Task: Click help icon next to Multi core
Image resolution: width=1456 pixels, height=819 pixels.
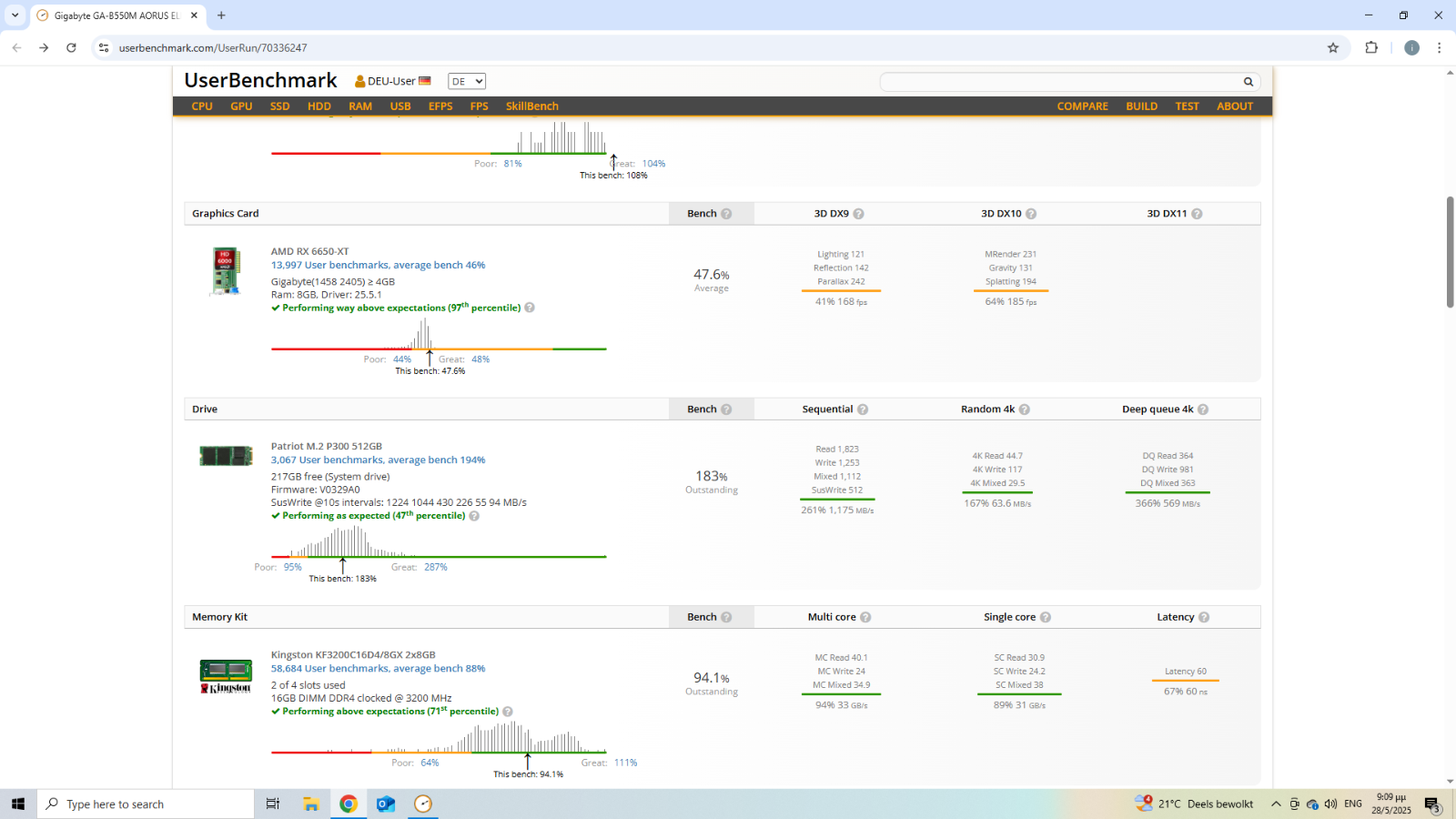Action: (865, 617)
